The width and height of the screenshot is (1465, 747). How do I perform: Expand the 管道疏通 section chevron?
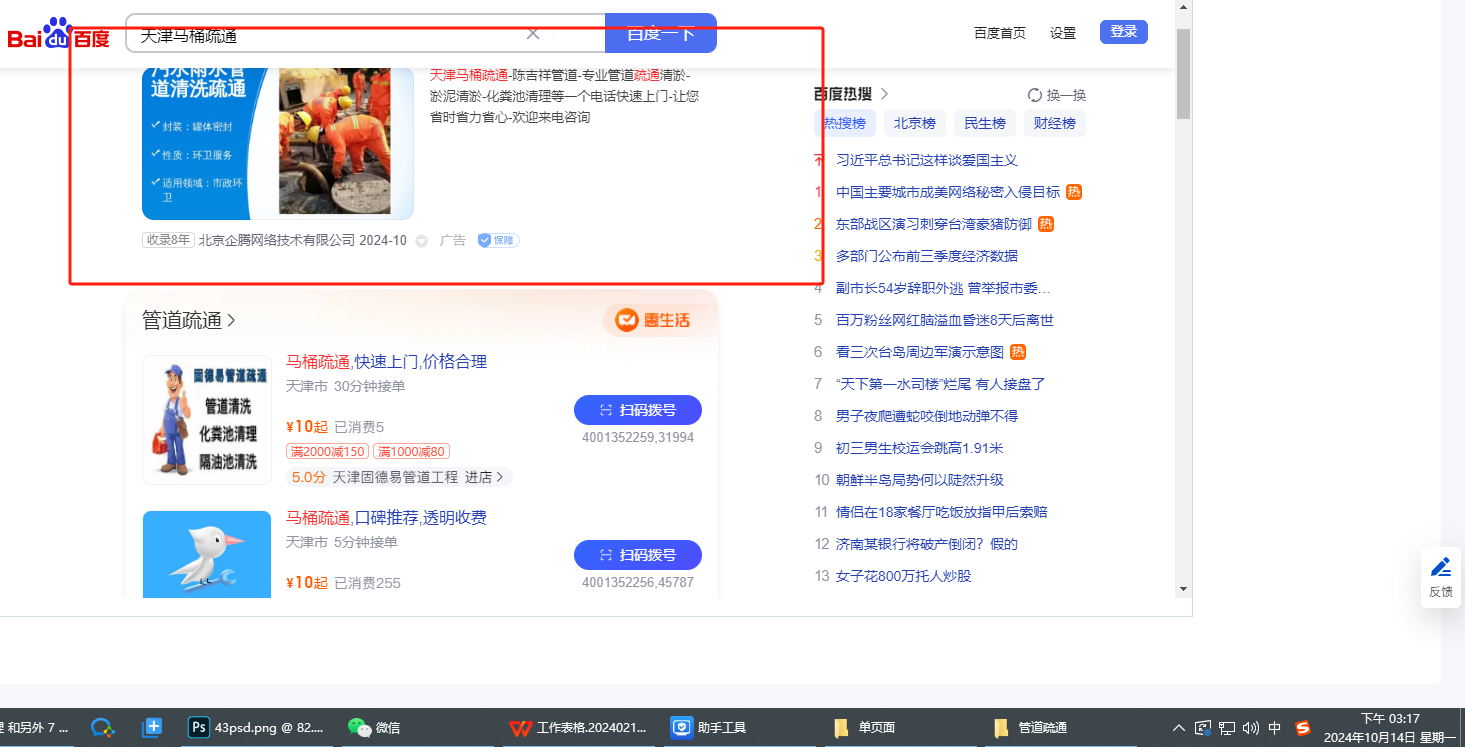[x=232, y=321]
